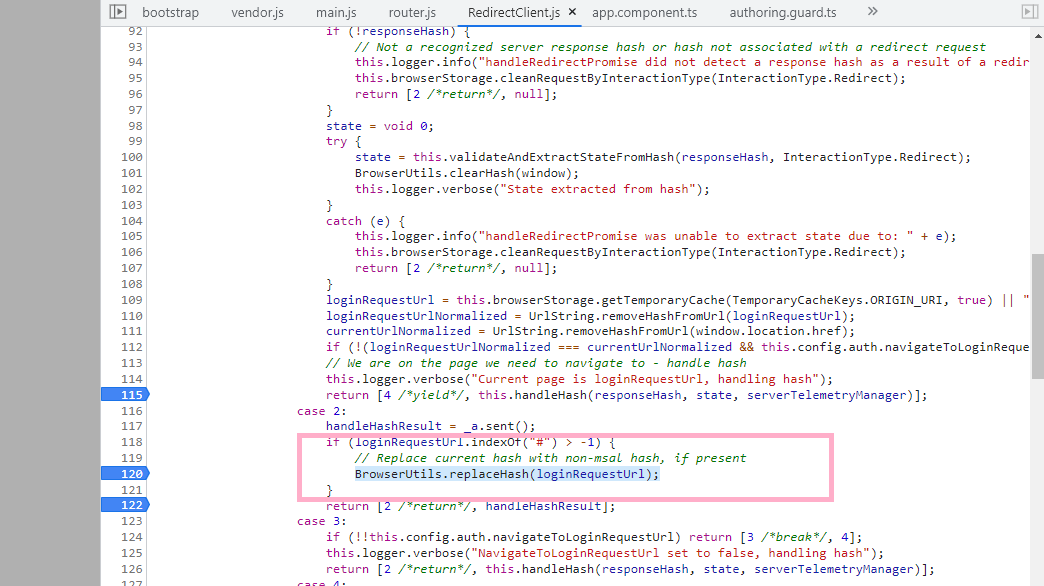The image size is (1044, 586).
Task: Click the line 124 gutter number
Action: tap(132, 537)
